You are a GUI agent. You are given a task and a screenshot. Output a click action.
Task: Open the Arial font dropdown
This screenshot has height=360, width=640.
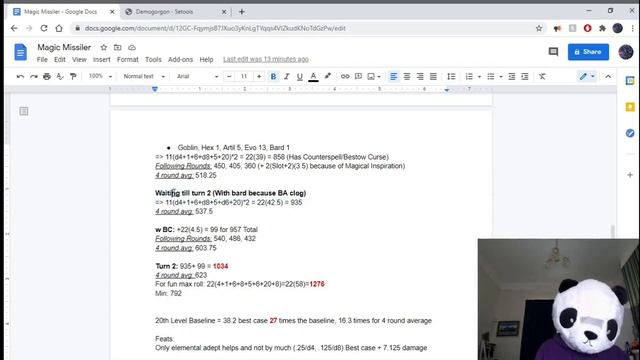(x=198, y=76)
